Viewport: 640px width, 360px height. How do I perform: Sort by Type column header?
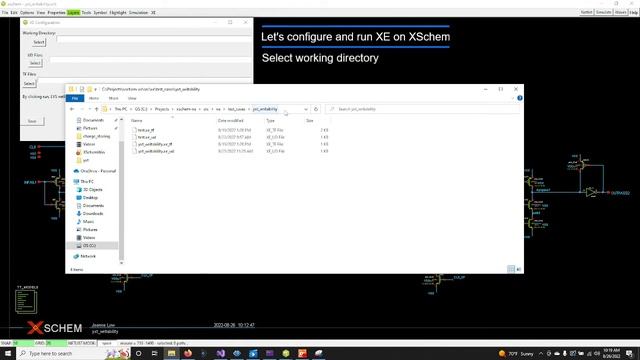[271, 121]
